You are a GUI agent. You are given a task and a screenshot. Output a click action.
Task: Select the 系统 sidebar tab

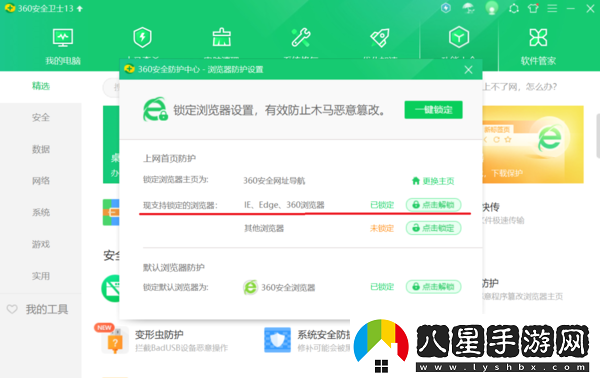point(41,212)
